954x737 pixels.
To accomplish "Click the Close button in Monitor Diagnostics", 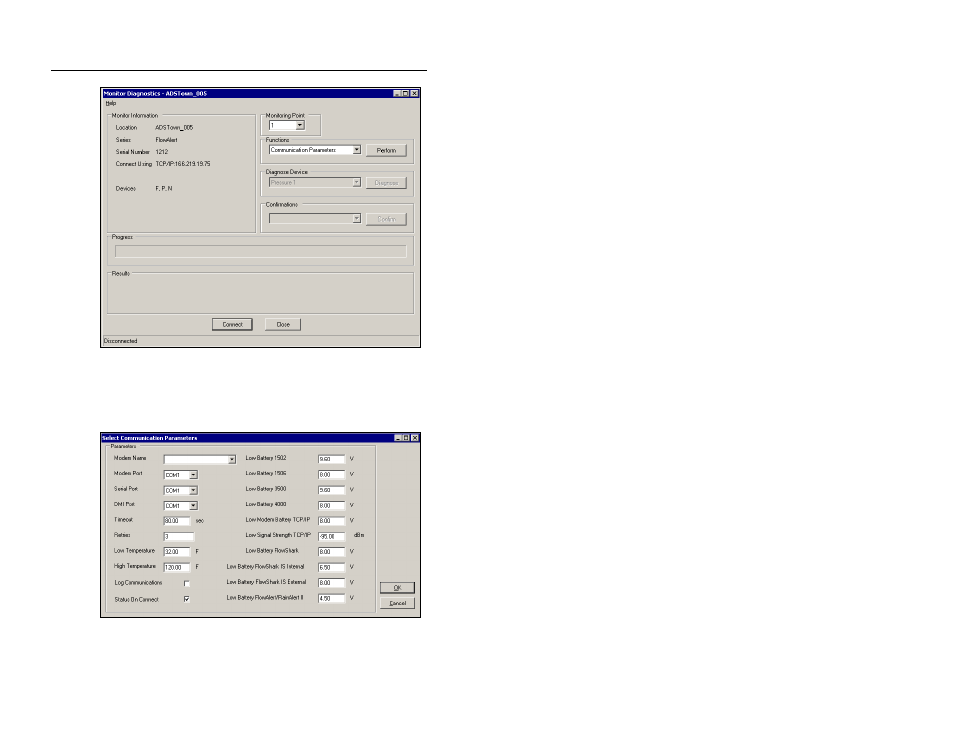I will pyautogui.click(x=283, y=324).
